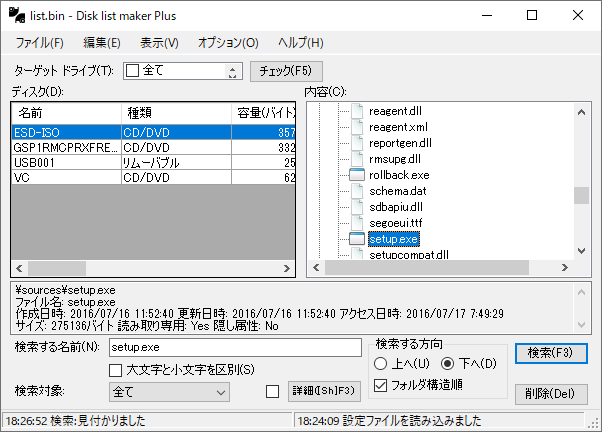Click the file icon next to reagent.dll

coord(357,111)
